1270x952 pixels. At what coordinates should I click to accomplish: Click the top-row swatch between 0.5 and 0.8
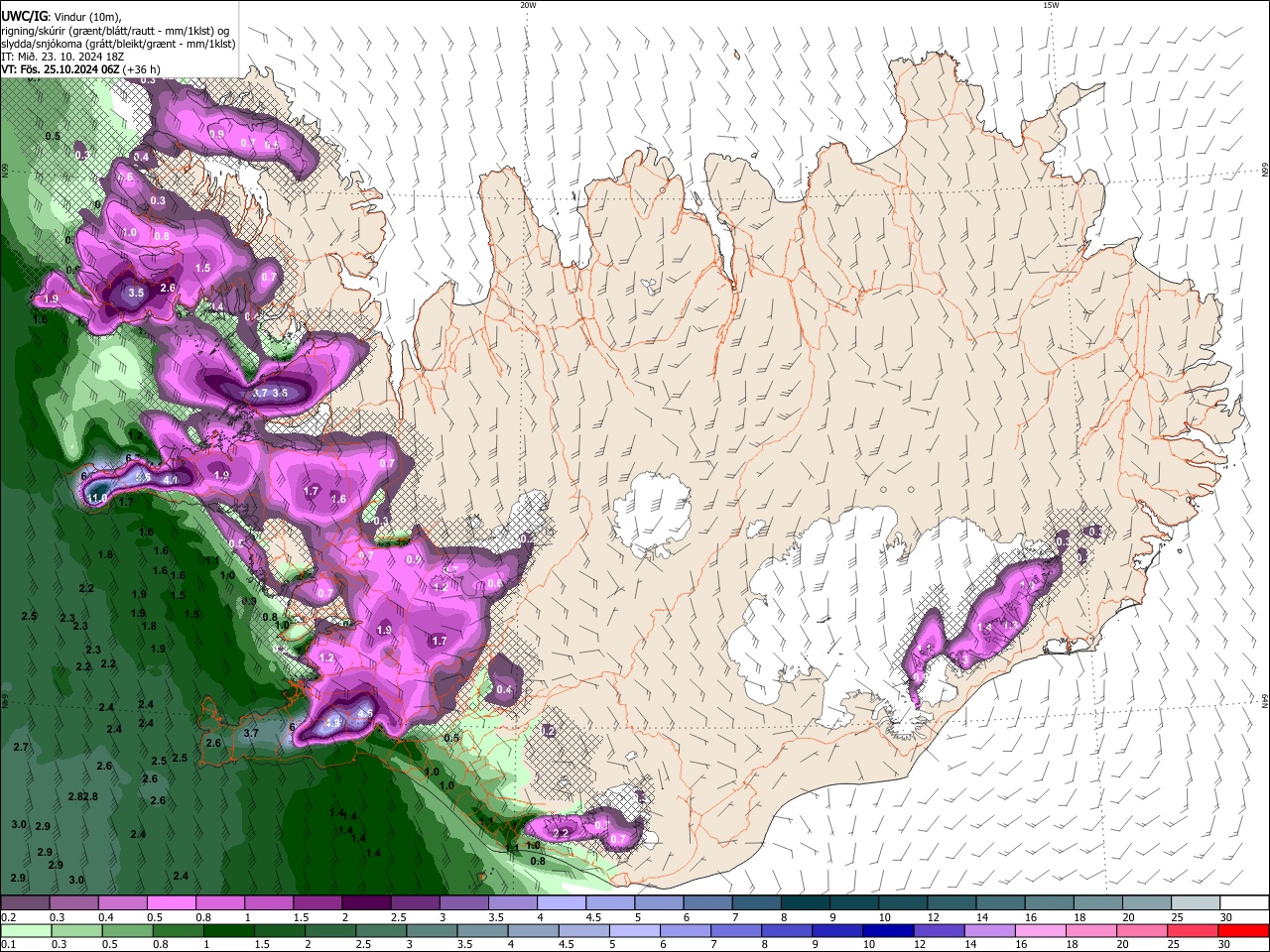point(171,903)
